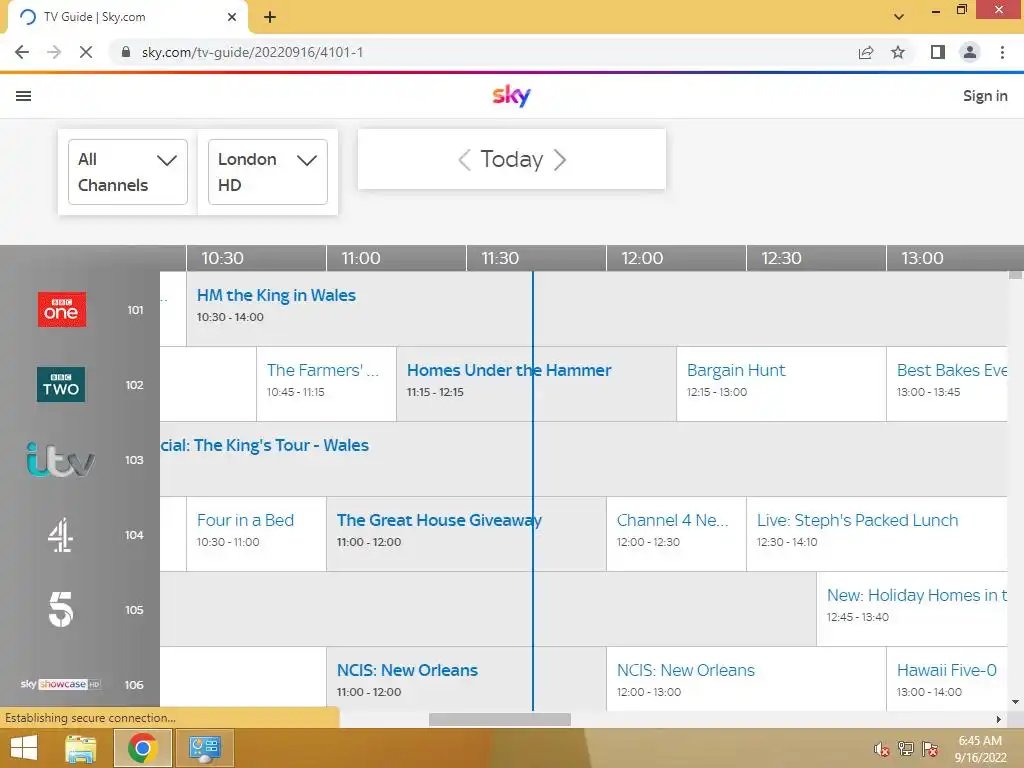
Task: Click the horizontal scrollbar thumb
Action: [x=500, y=719]
